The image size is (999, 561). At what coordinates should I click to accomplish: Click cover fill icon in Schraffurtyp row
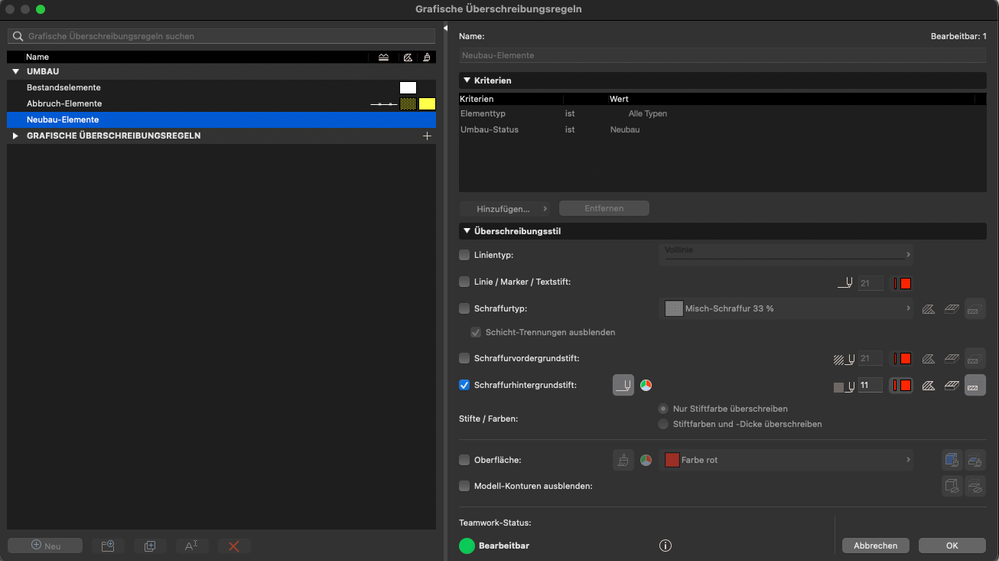(x=951, y=309)
